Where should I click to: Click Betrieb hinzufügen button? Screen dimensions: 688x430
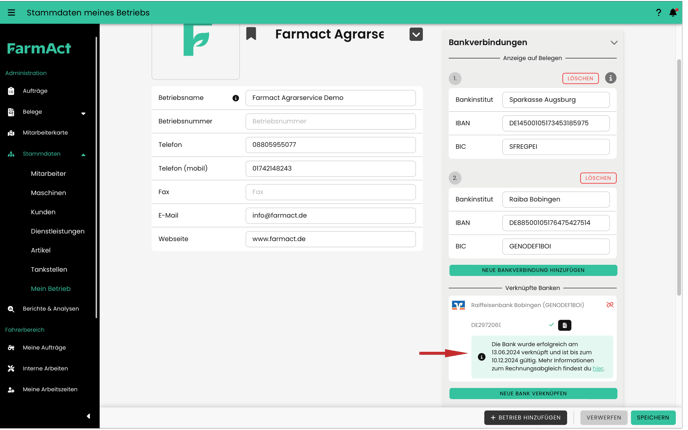pos(525,418)
